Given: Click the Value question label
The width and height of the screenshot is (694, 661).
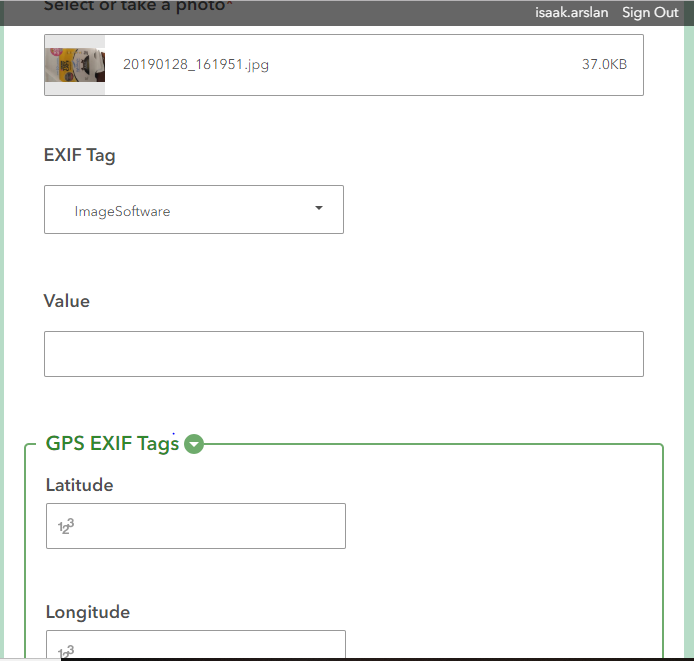Looking at the screenshot, I should pyautogui.click(x=67, y=301).
